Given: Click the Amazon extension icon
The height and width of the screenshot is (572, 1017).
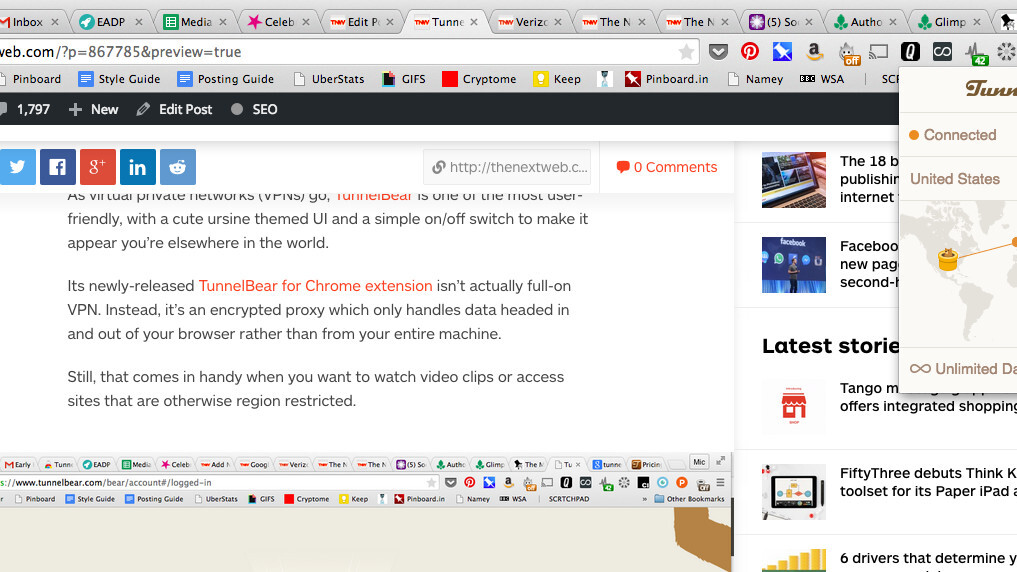Looking at the screenshot, I should click(814, 52).
